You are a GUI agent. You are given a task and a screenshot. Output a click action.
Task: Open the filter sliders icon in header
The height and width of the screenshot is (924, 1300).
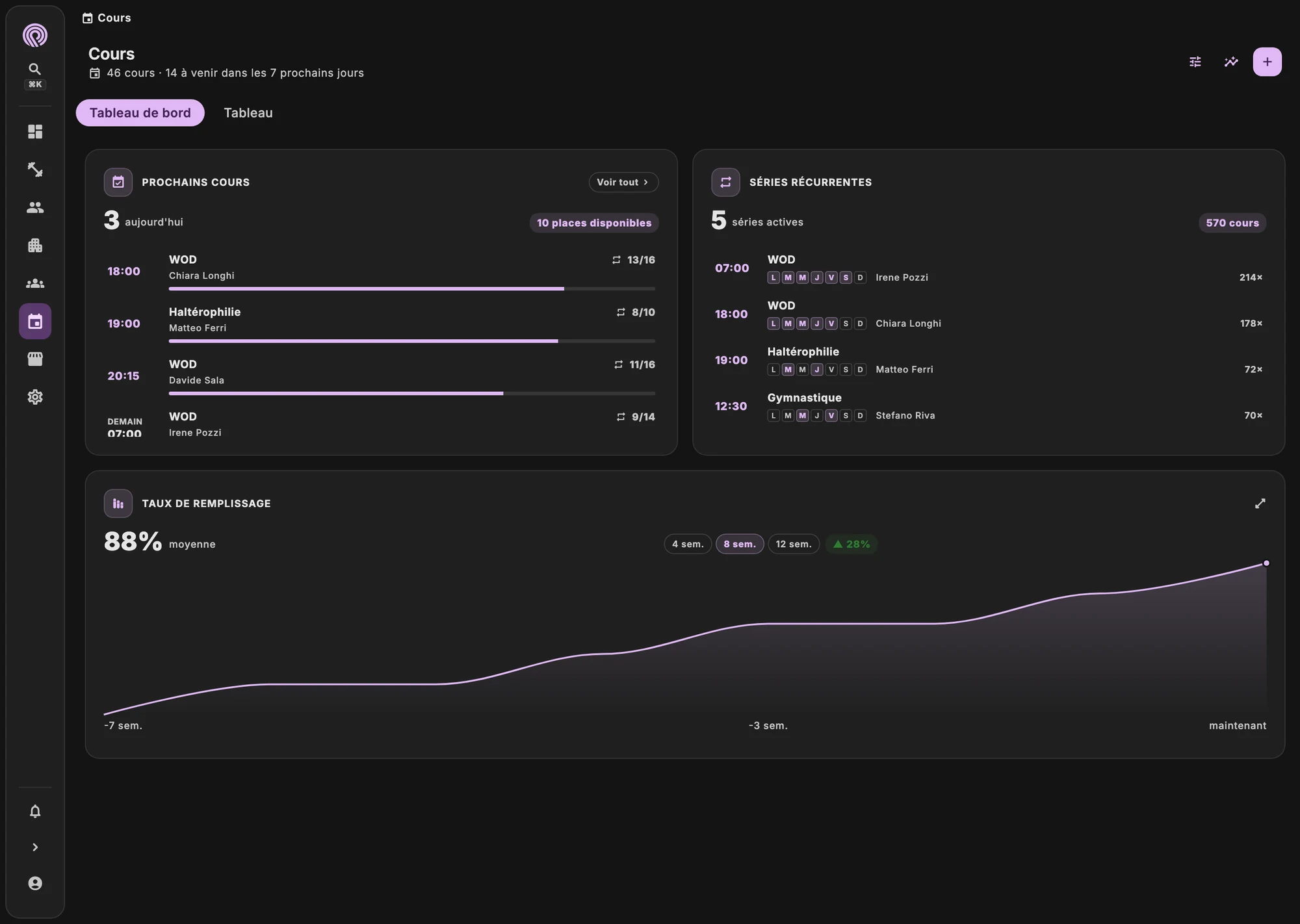pyautogui.click(x=1195, y=62)
